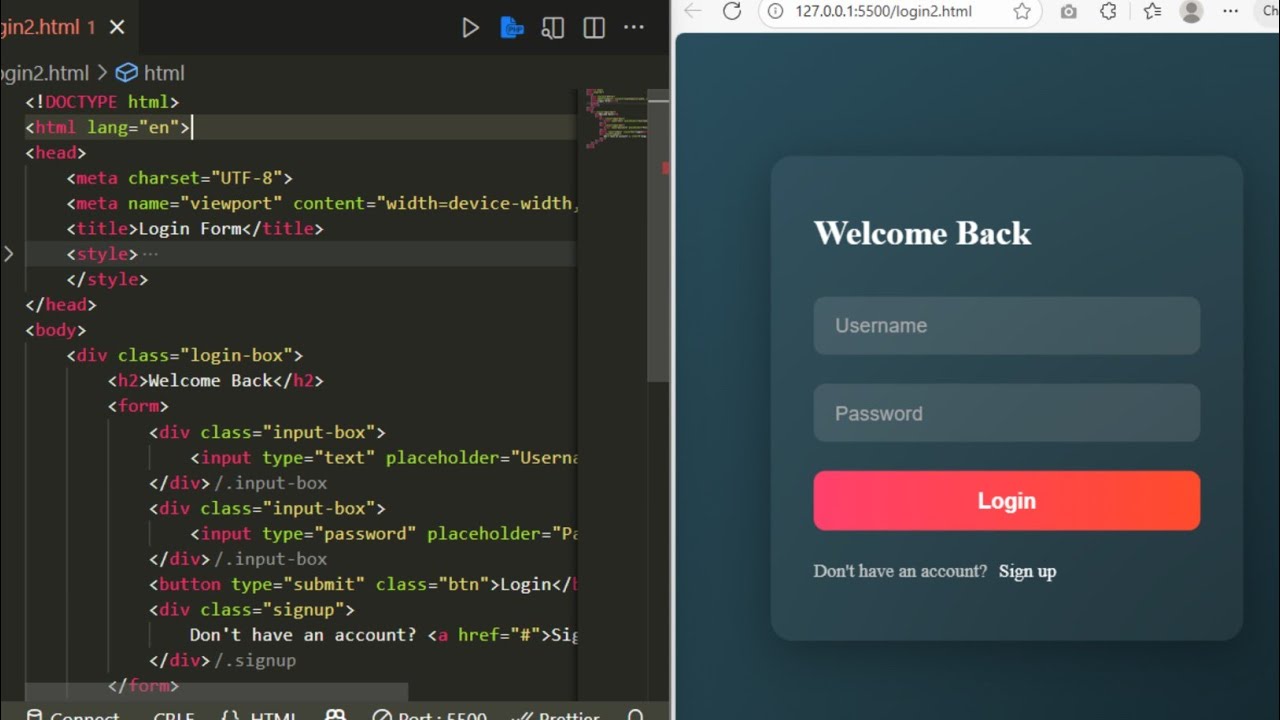Click the editor vertical scrollbar
Image resolution: width=1280 pixels, height=720 pixels.
pyautogui.click(x=658, y=236)
